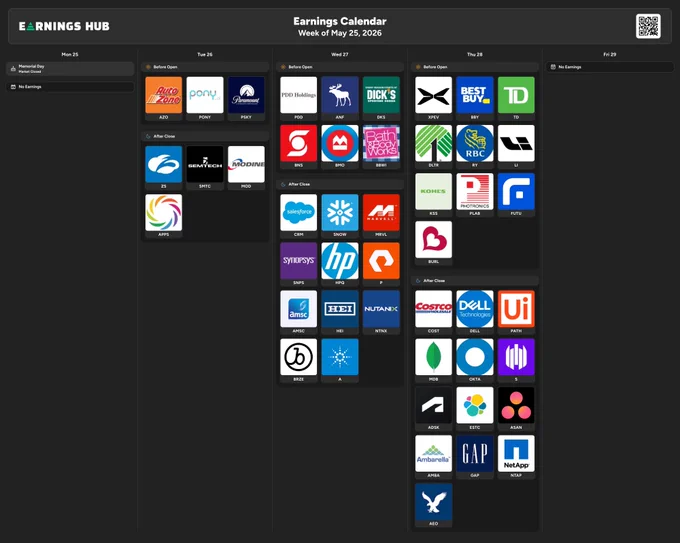Select the MongoDB leaf MDB logo

point(433,357)
